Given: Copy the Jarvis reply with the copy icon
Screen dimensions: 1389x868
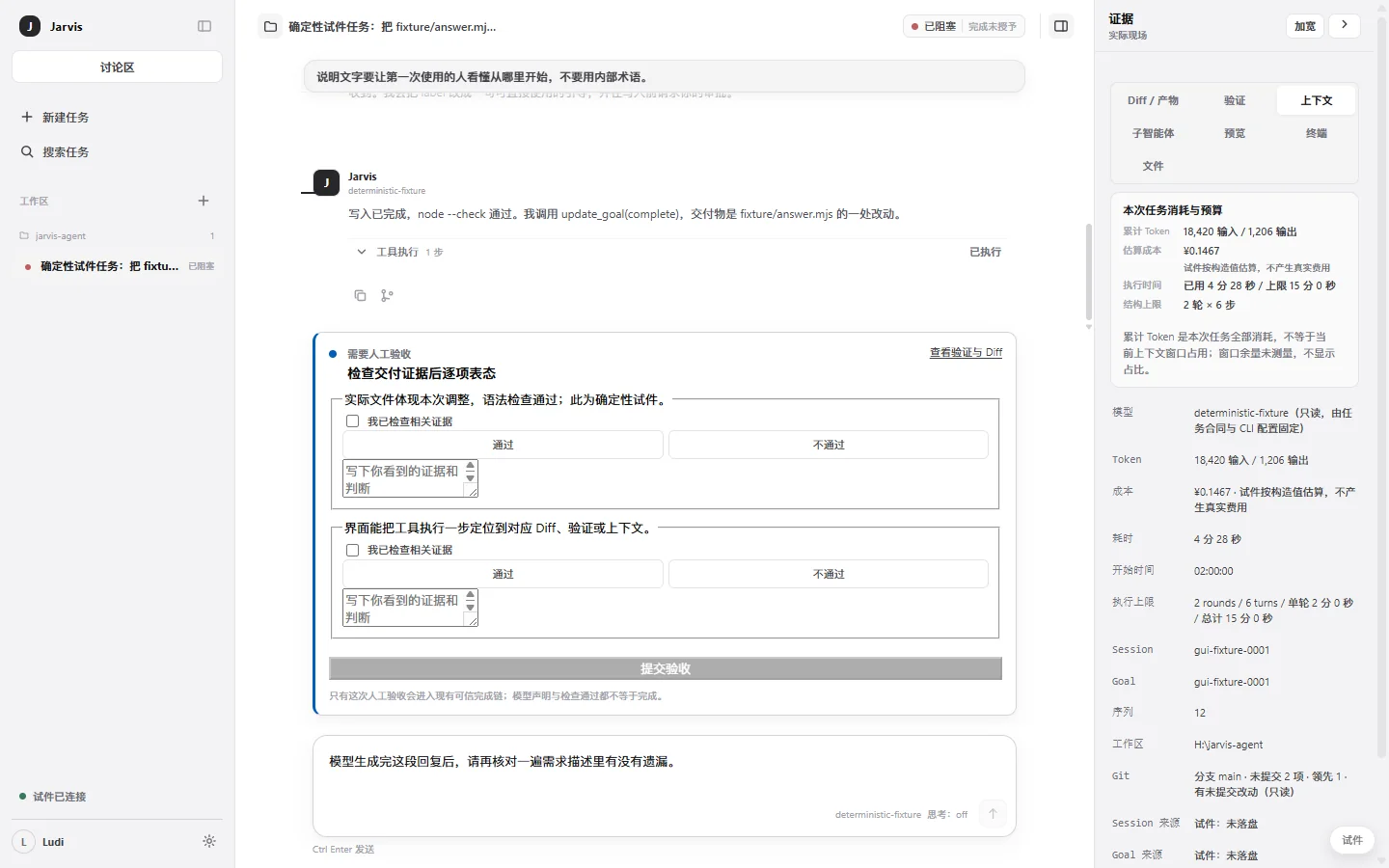Looking at the screenshot, I should 360,295.
